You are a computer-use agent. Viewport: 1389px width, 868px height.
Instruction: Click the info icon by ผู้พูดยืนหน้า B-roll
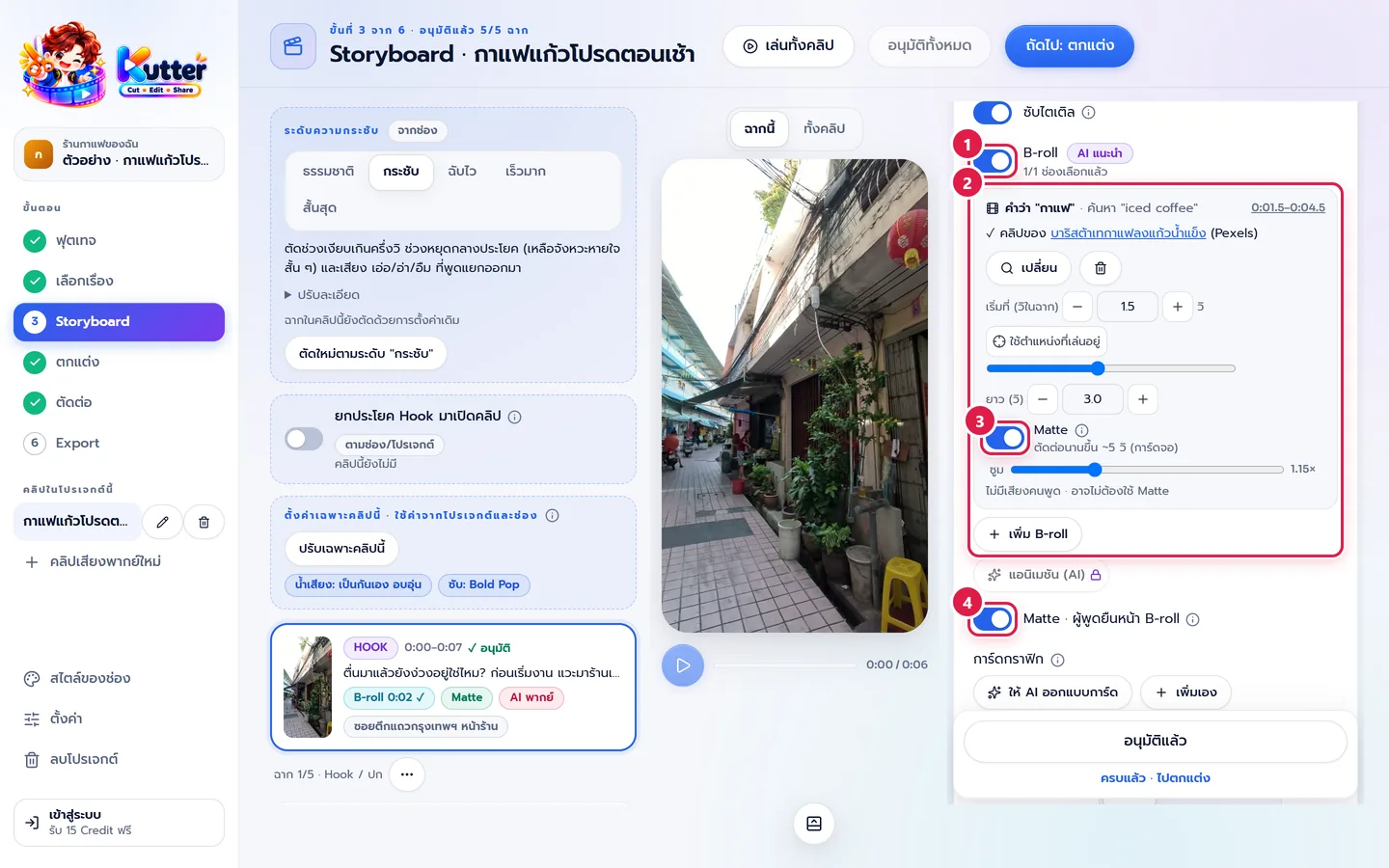point(1193,619)
